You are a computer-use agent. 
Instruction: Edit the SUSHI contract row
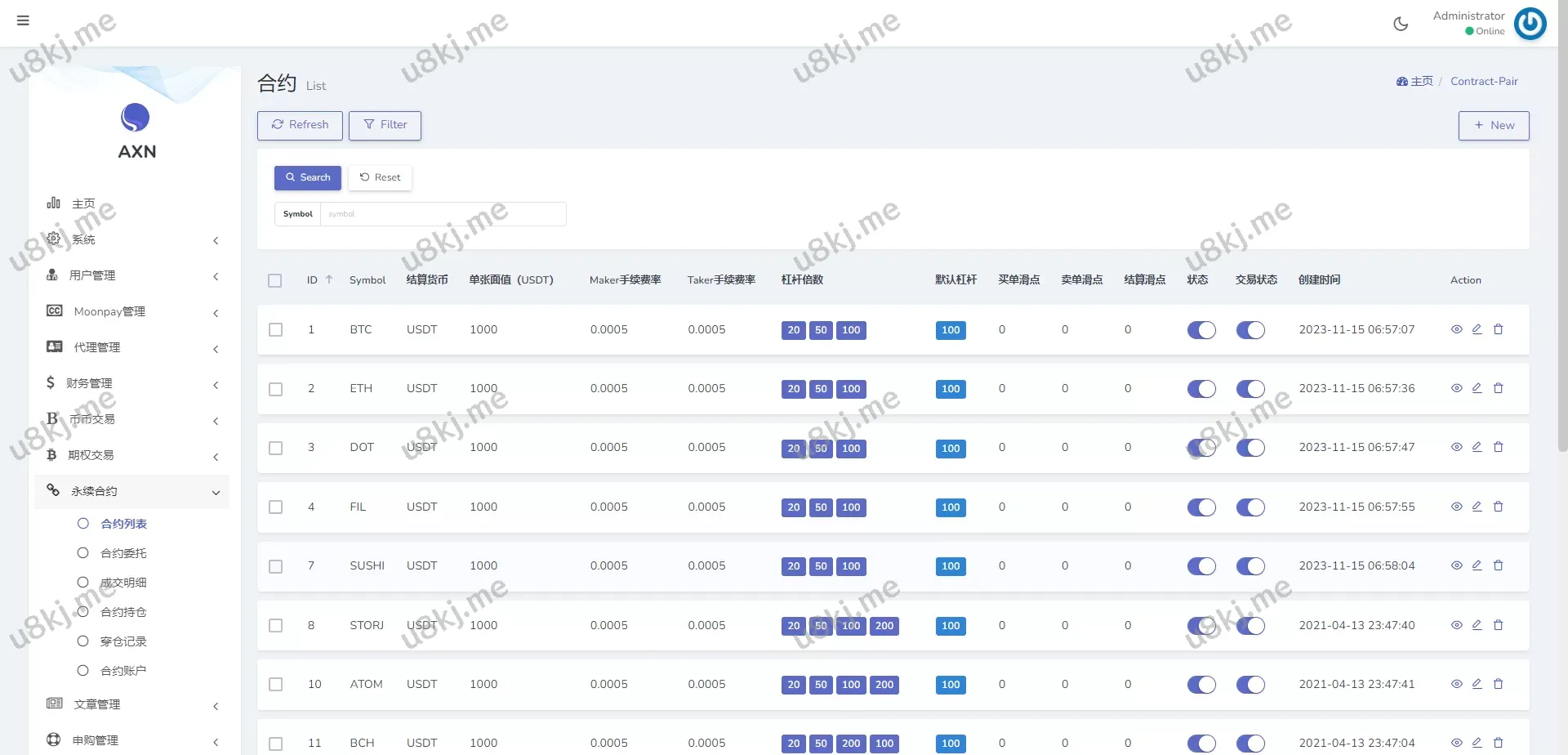pyautogui.click(x=1477, y=565)
